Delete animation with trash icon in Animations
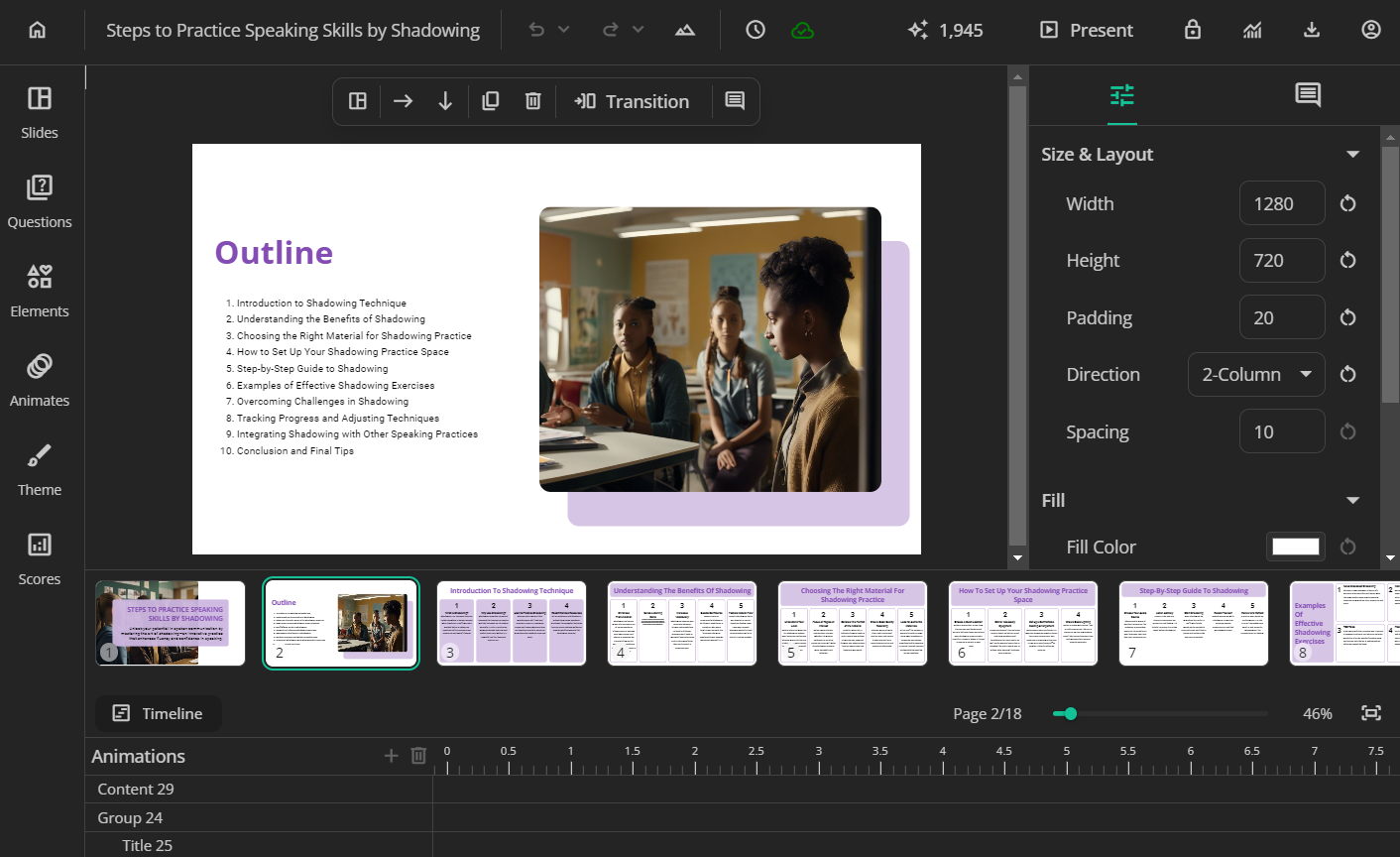 [418, 756]
